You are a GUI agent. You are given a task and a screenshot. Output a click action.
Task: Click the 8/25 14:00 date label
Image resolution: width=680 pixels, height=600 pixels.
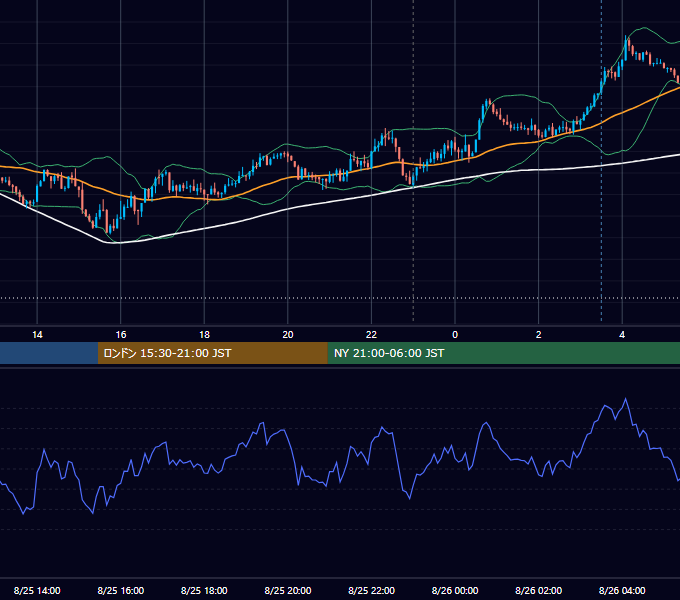(x=37, y=590)
